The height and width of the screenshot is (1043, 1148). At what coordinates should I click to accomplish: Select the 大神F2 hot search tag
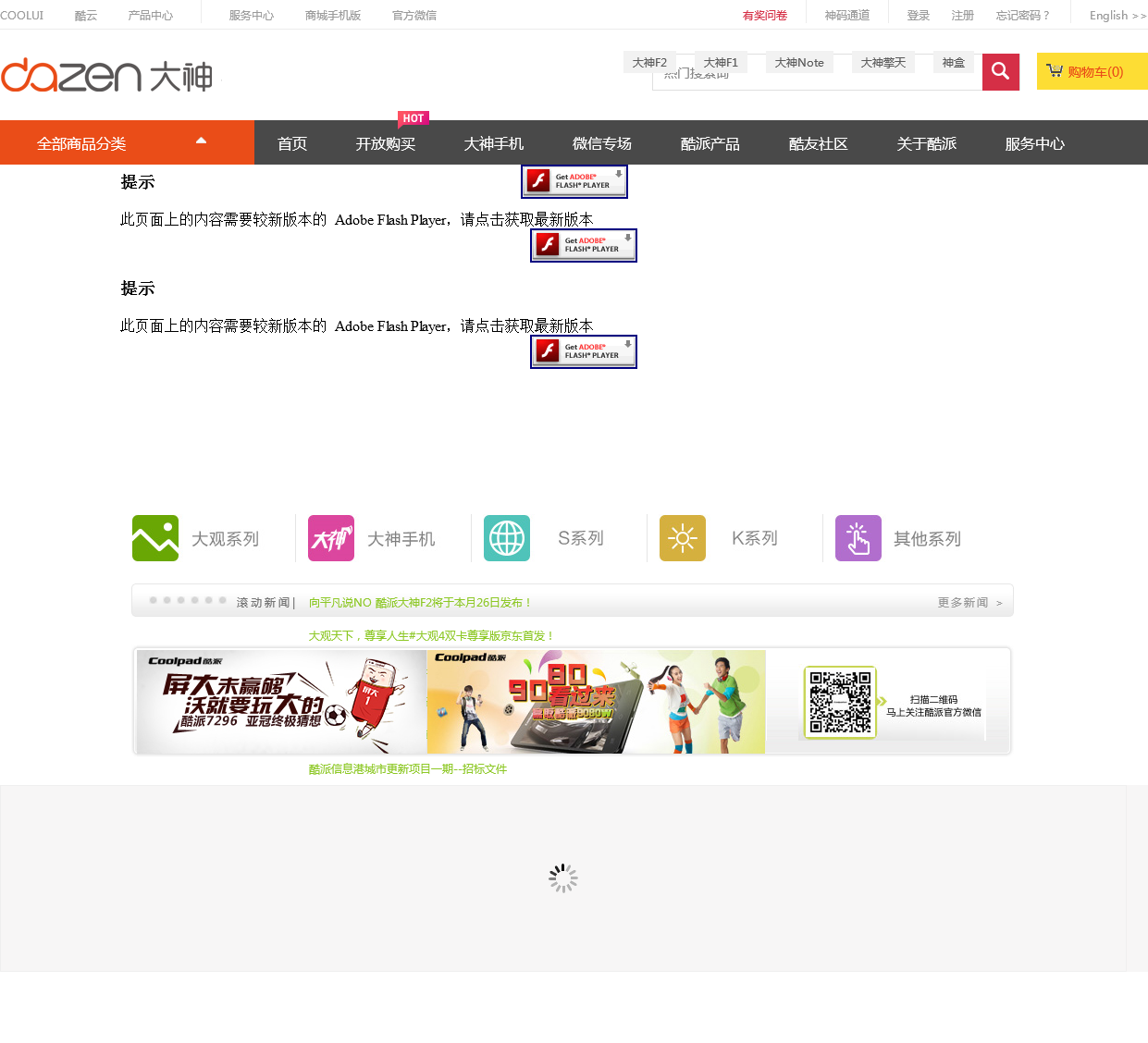coord(649,62)
